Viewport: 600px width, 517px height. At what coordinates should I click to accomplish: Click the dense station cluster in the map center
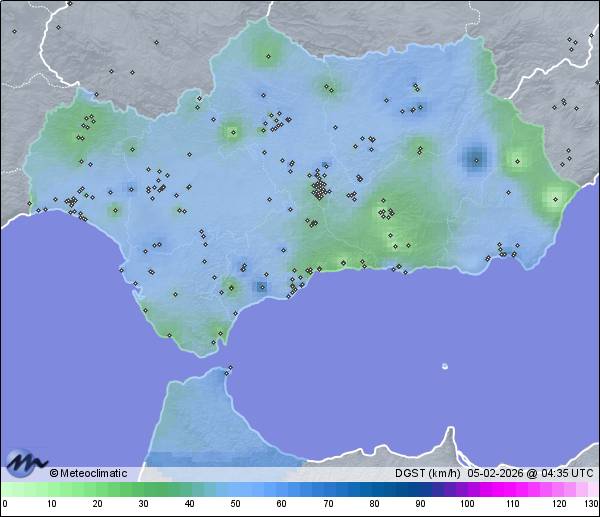coord(320,187)
